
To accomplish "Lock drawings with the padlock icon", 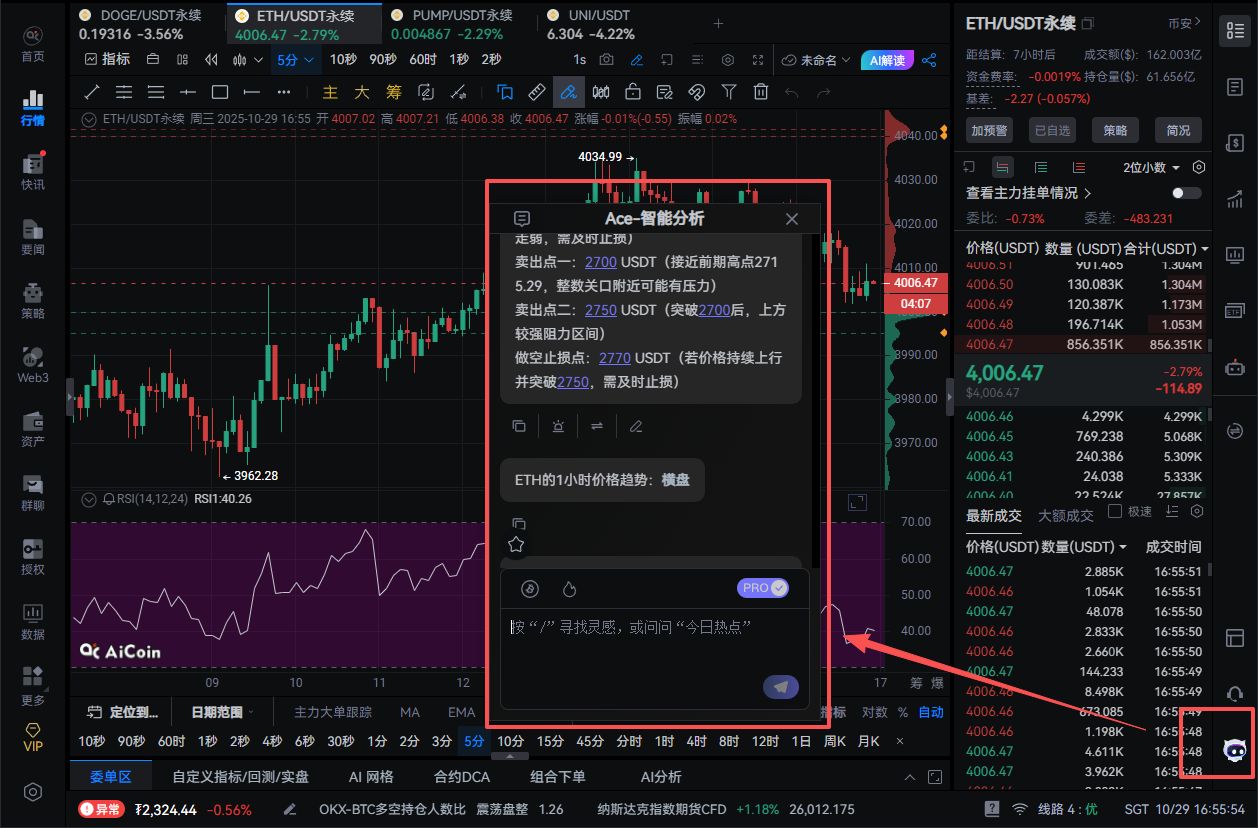I will [633, 92].
